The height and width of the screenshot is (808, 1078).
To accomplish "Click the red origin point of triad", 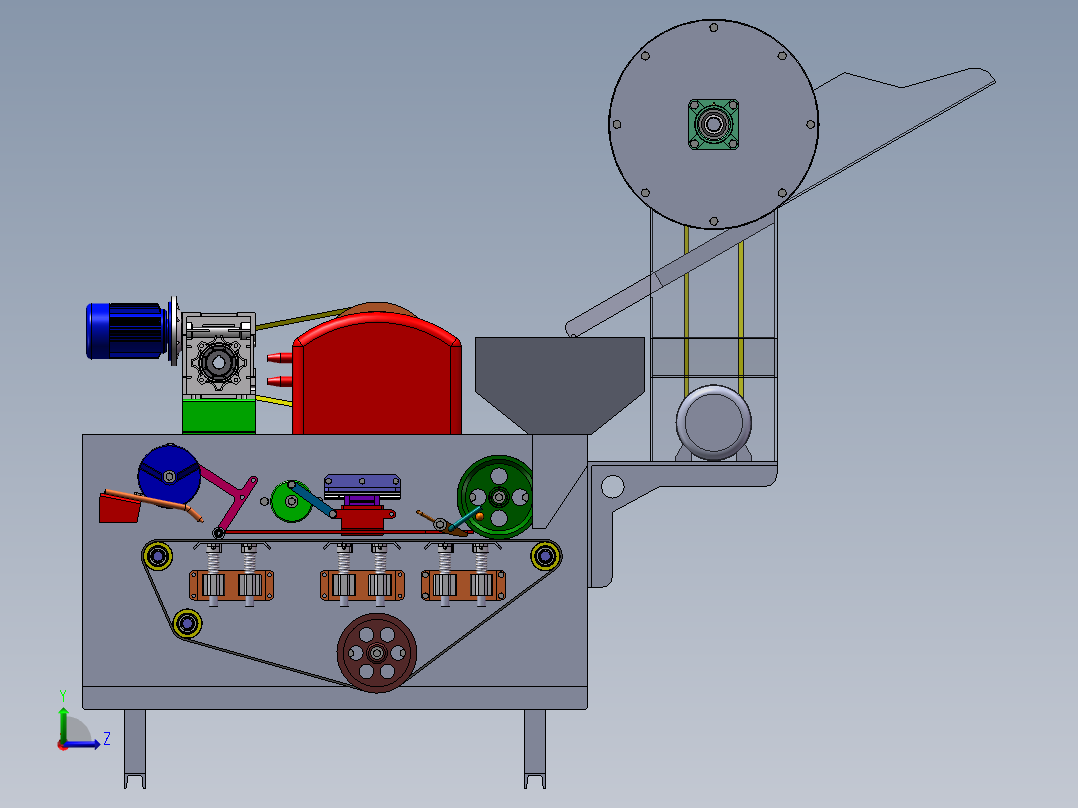I will tap(63, 745).
